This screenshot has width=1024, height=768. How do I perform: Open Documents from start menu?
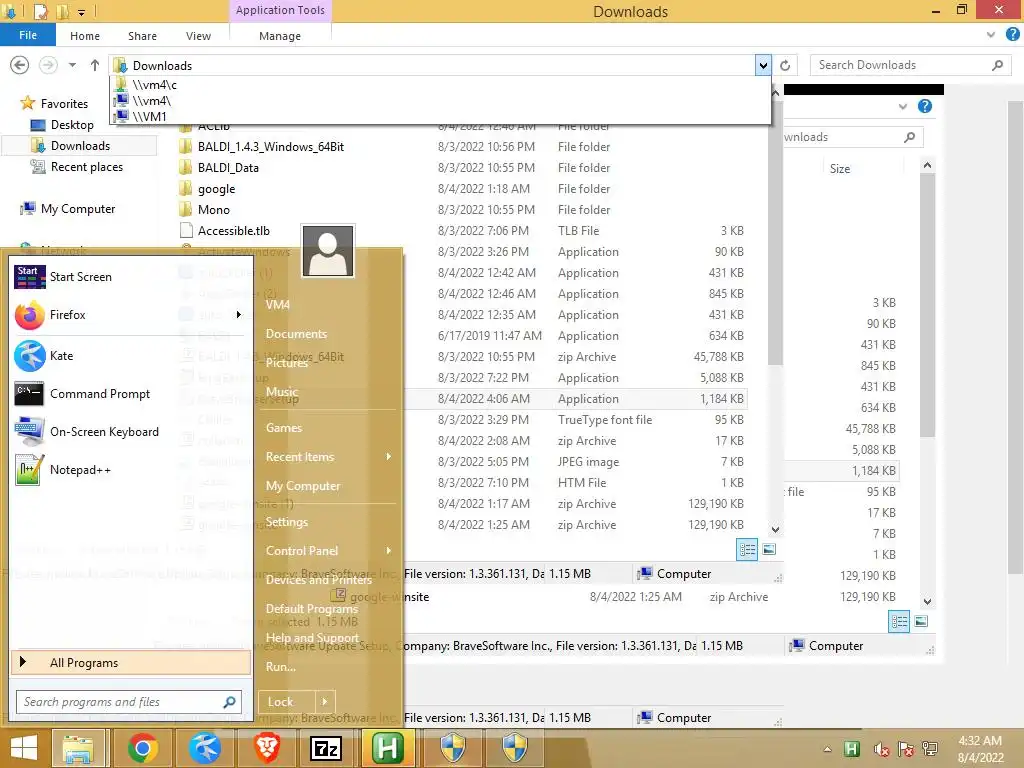coord(296,334)
